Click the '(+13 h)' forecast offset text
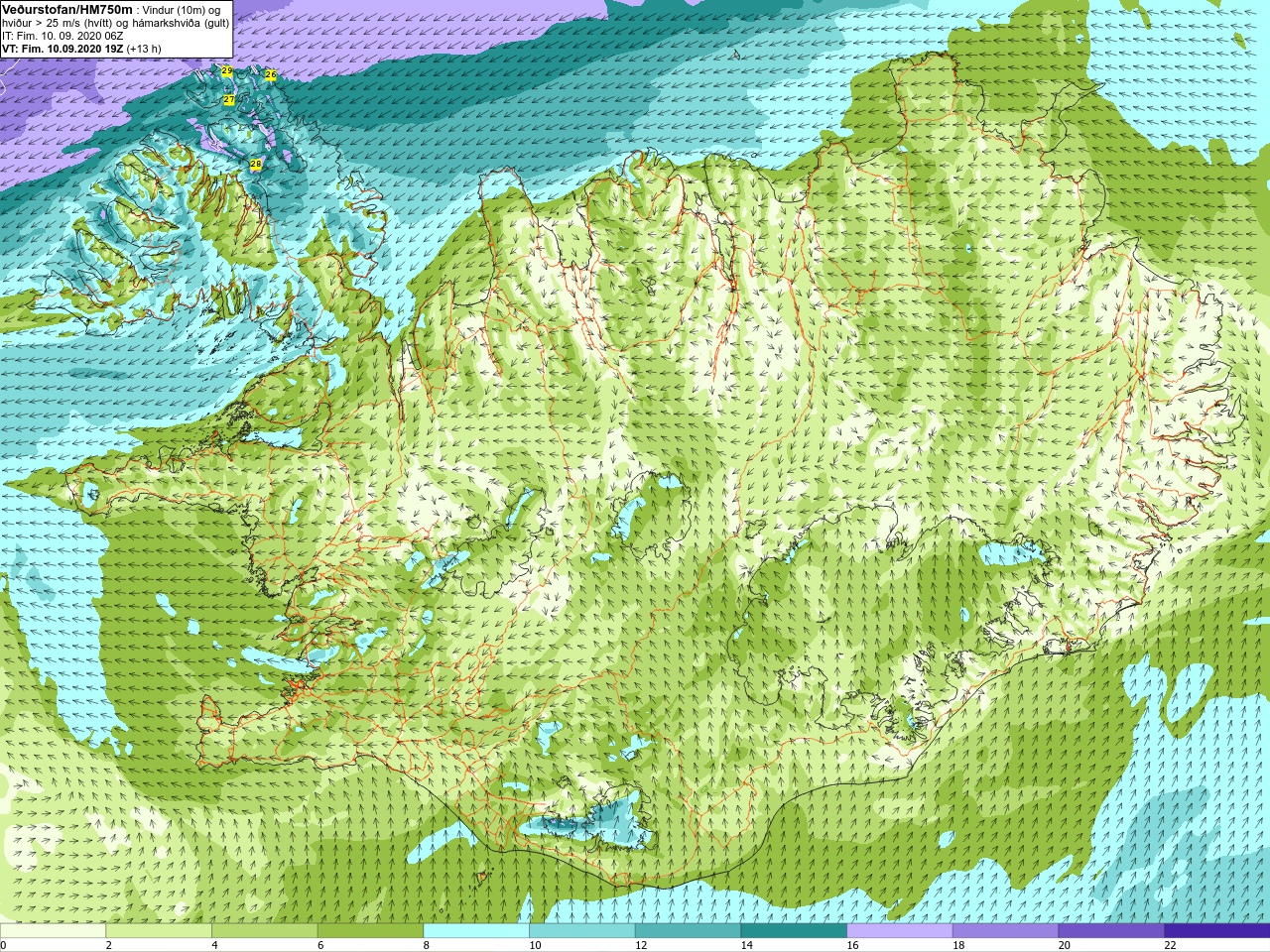 coord(144,49)
